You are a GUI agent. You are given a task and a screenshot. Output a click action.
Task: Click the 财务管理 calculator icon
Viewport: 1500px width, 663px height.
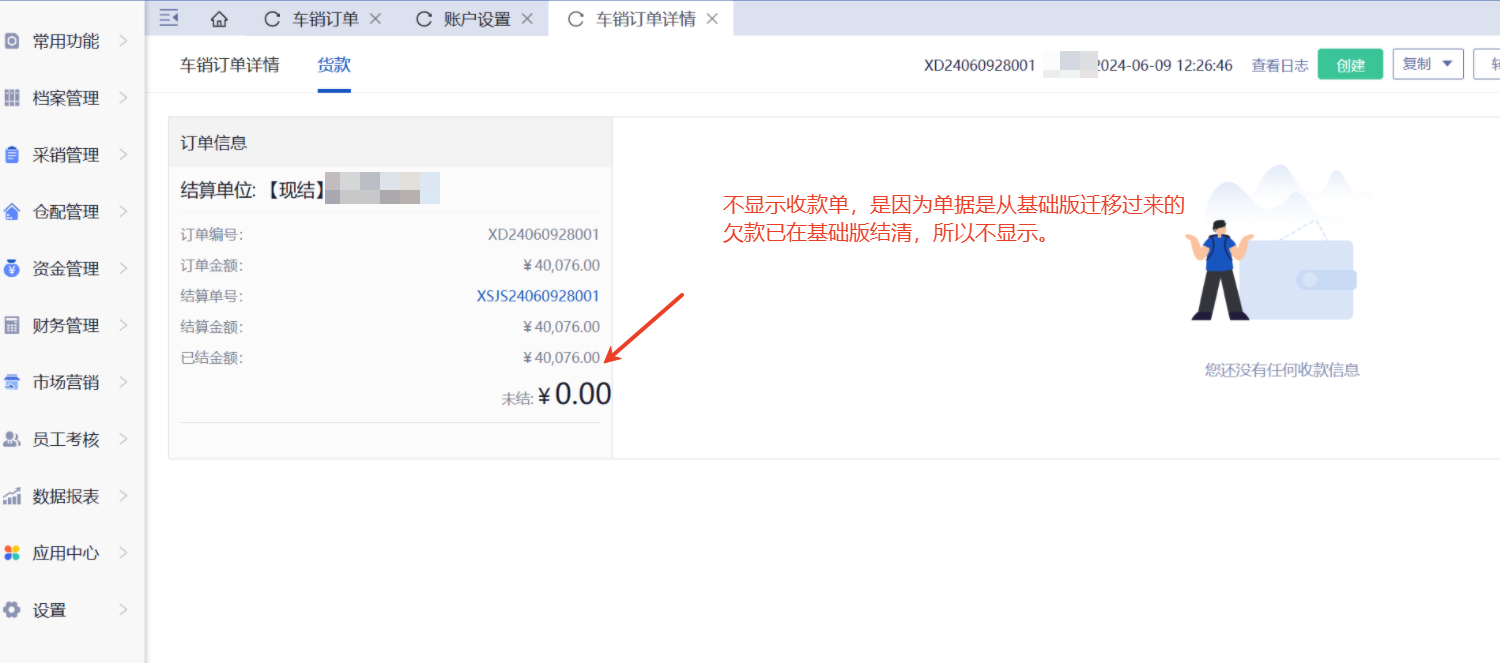(x=12, y=325)
